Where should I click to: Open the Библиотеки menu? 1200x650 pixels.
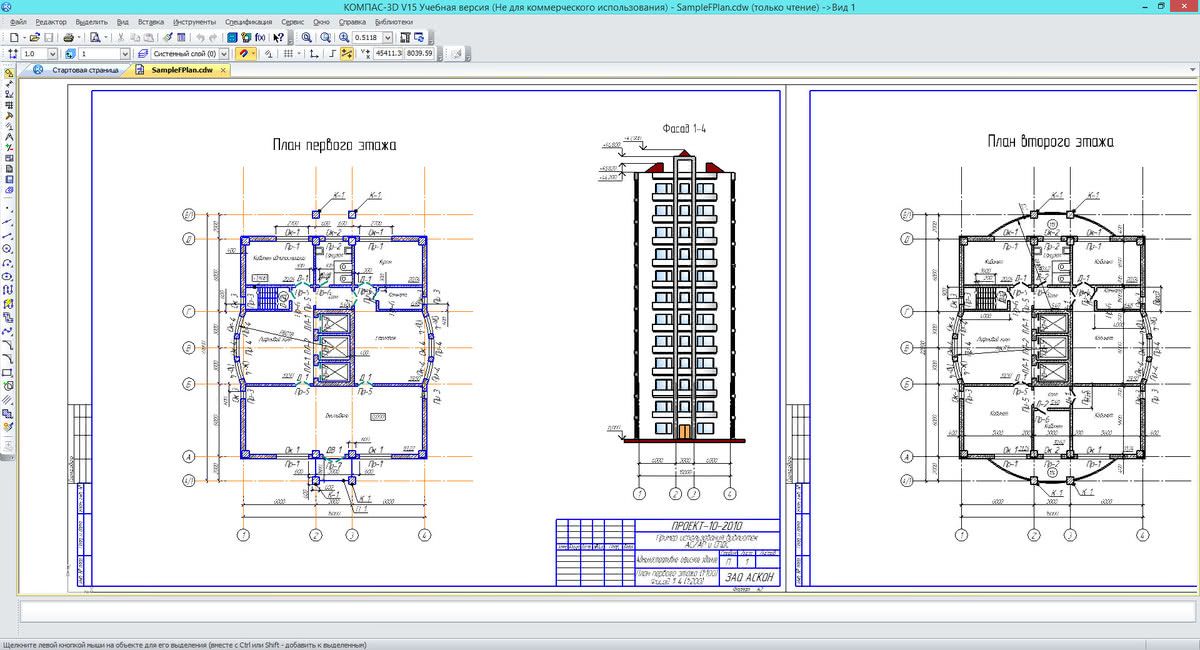coord(393,21)
